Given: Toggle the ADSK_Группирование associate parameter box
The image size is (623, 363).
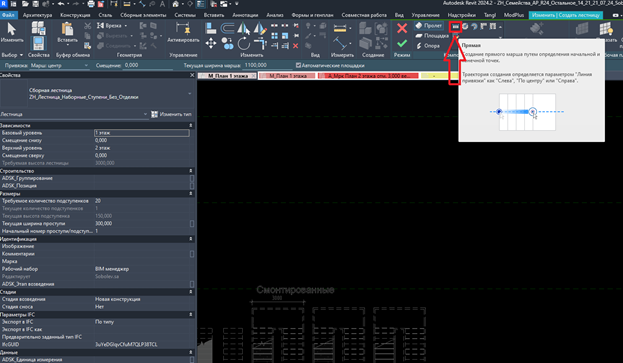Looking at the screenshot, I should point(192,178).
